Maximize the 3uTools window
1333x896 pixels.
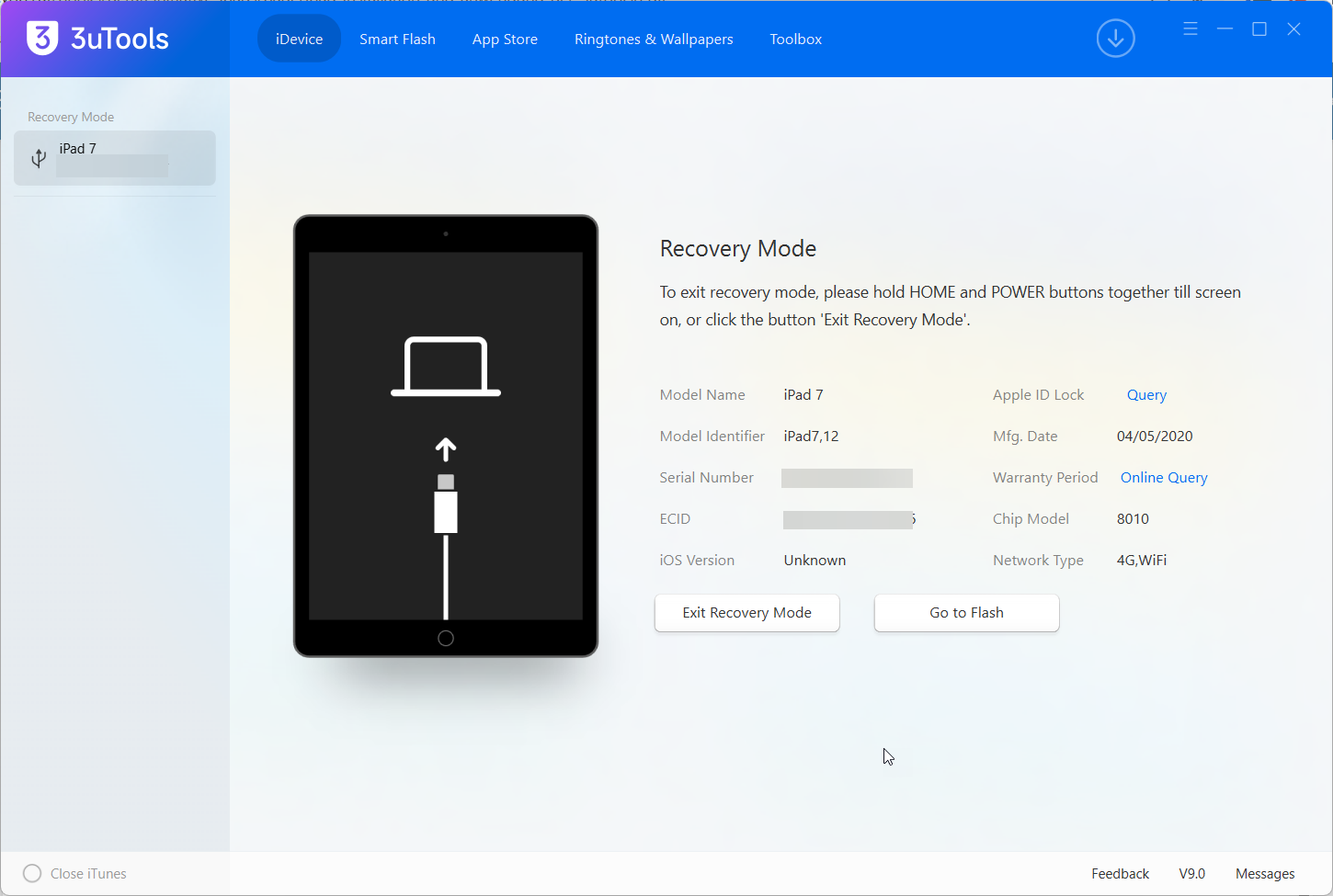(1259, 29)
